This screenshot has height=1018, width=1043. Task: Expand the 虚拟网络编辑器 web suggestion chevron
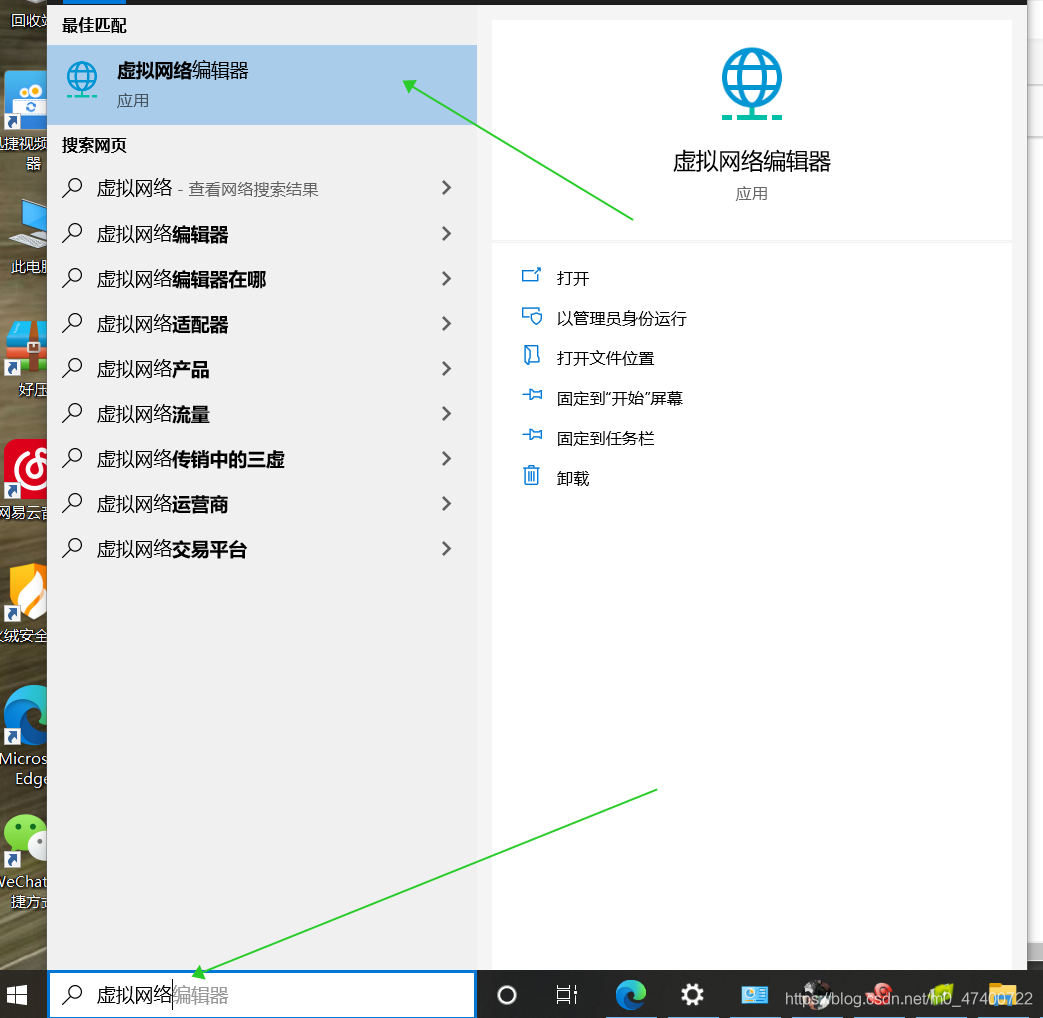pos(446,234)
